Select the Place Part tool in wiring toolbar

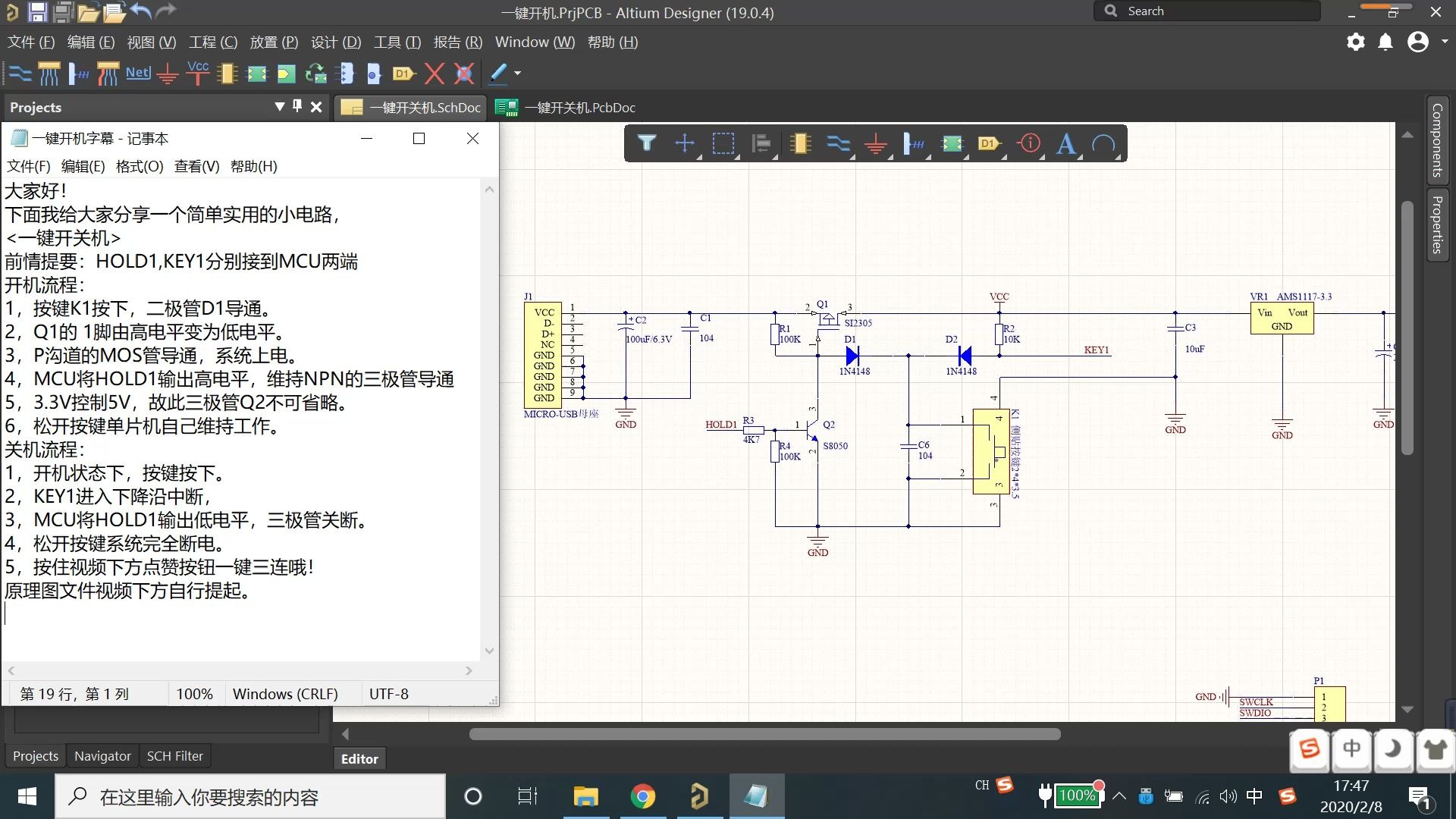pos(227,74)
